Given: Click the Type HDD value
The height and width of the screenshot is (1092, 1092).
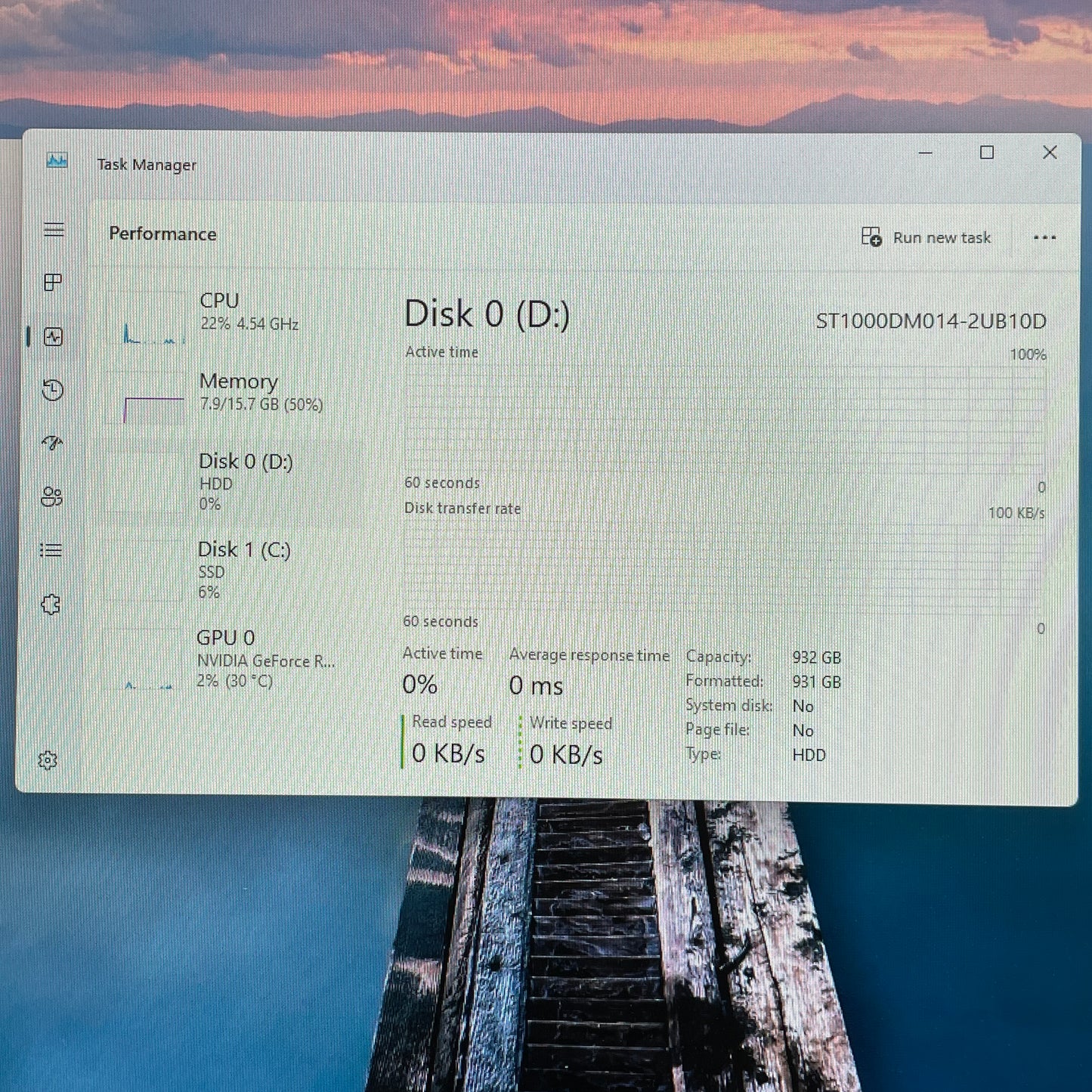Looking at the screenshot, I should coord(809,755).
